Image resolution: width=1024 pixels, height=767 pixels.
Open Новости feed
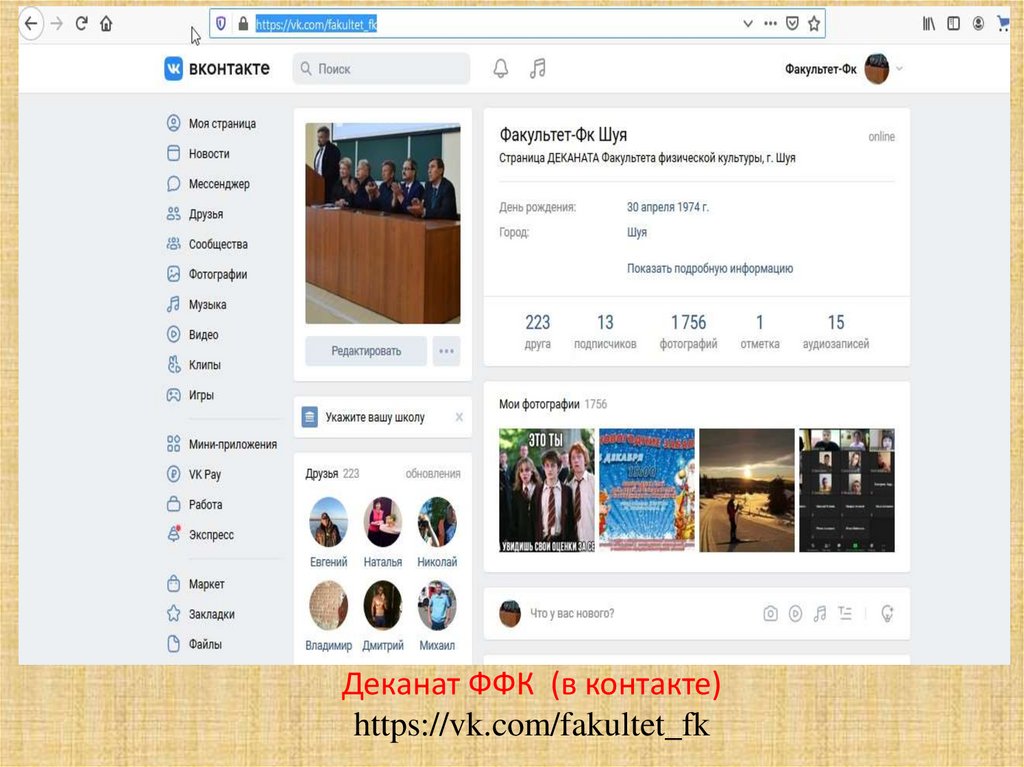tap(209, 154)
